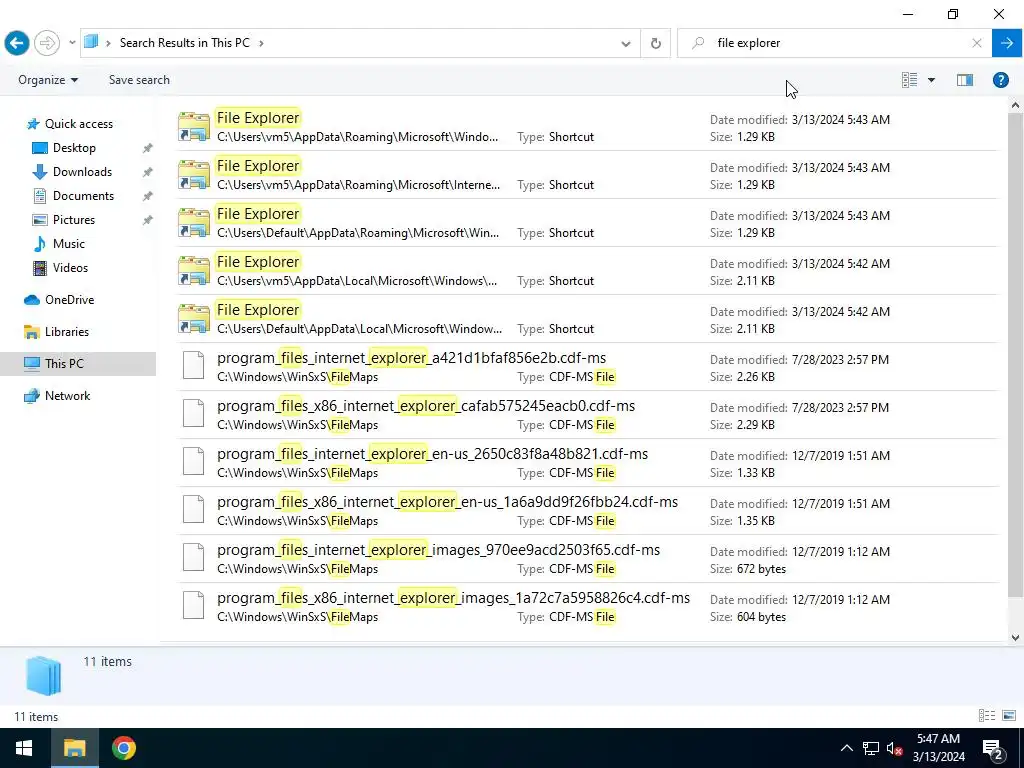Open the Organize menu
The width and height of the screenshot is (1024, 768).
[48, 80]
